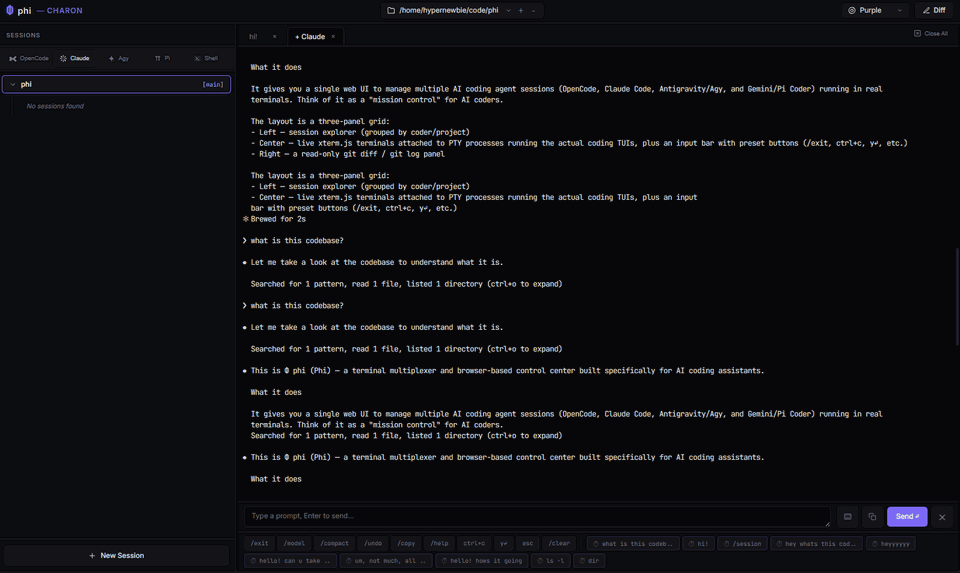
Task: Click the 'No sessions found' text
Action: (55, 106)
